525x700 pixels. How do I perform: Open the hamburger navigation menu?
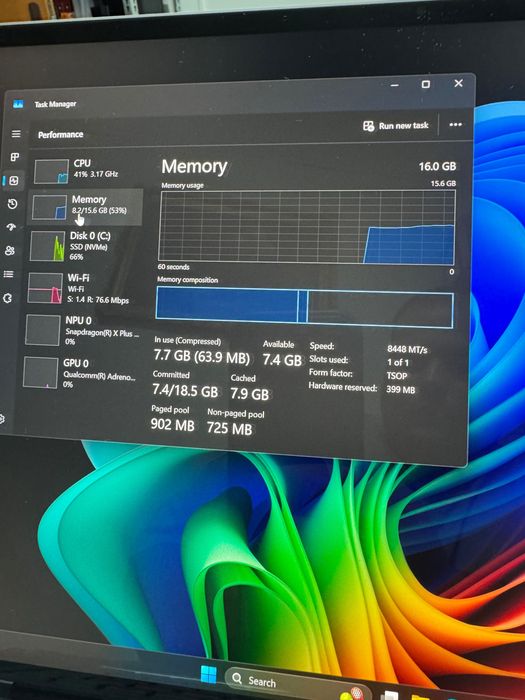(x=16, y=133)
